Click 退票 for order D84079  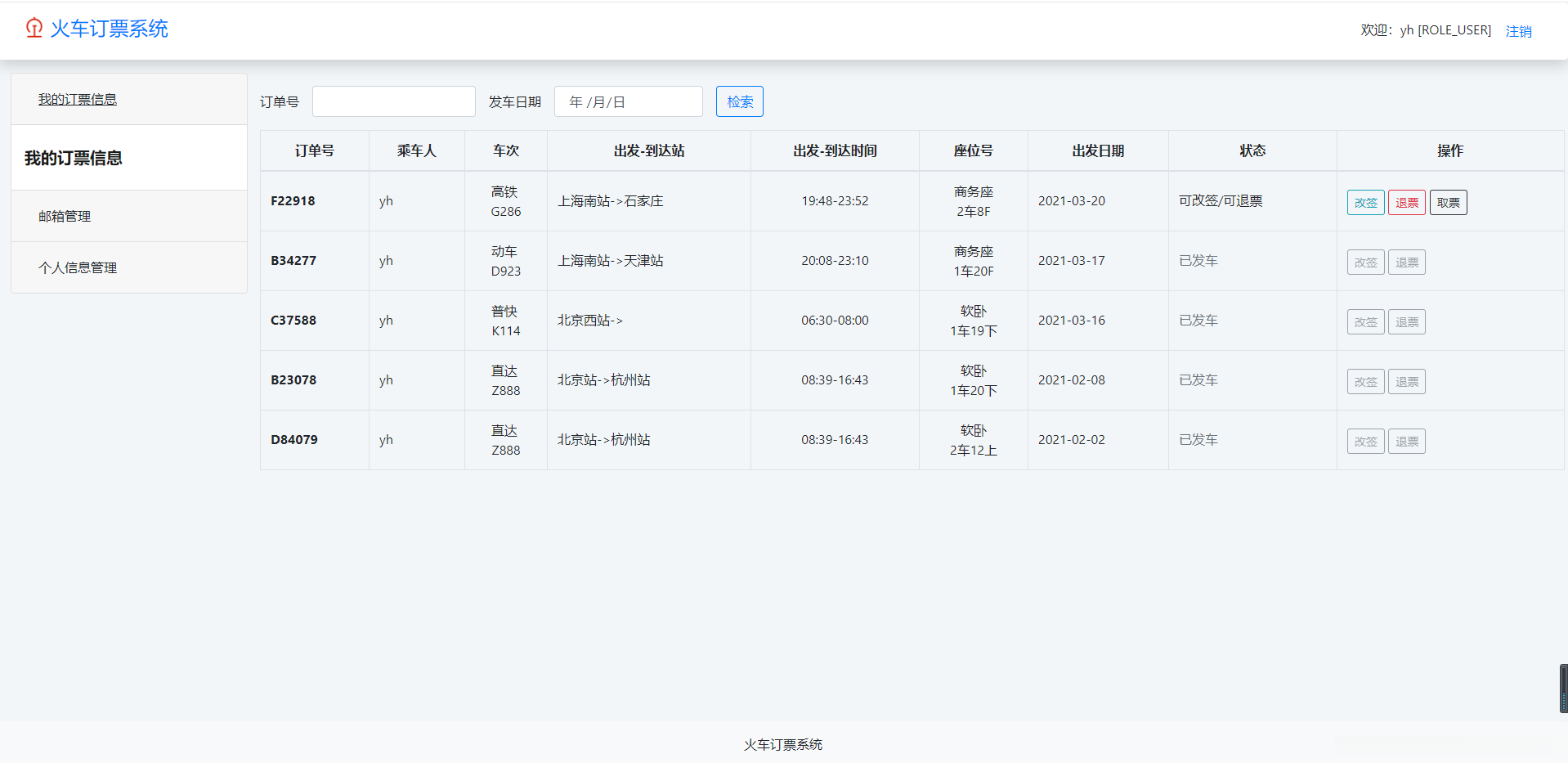tap(1406, 441)
